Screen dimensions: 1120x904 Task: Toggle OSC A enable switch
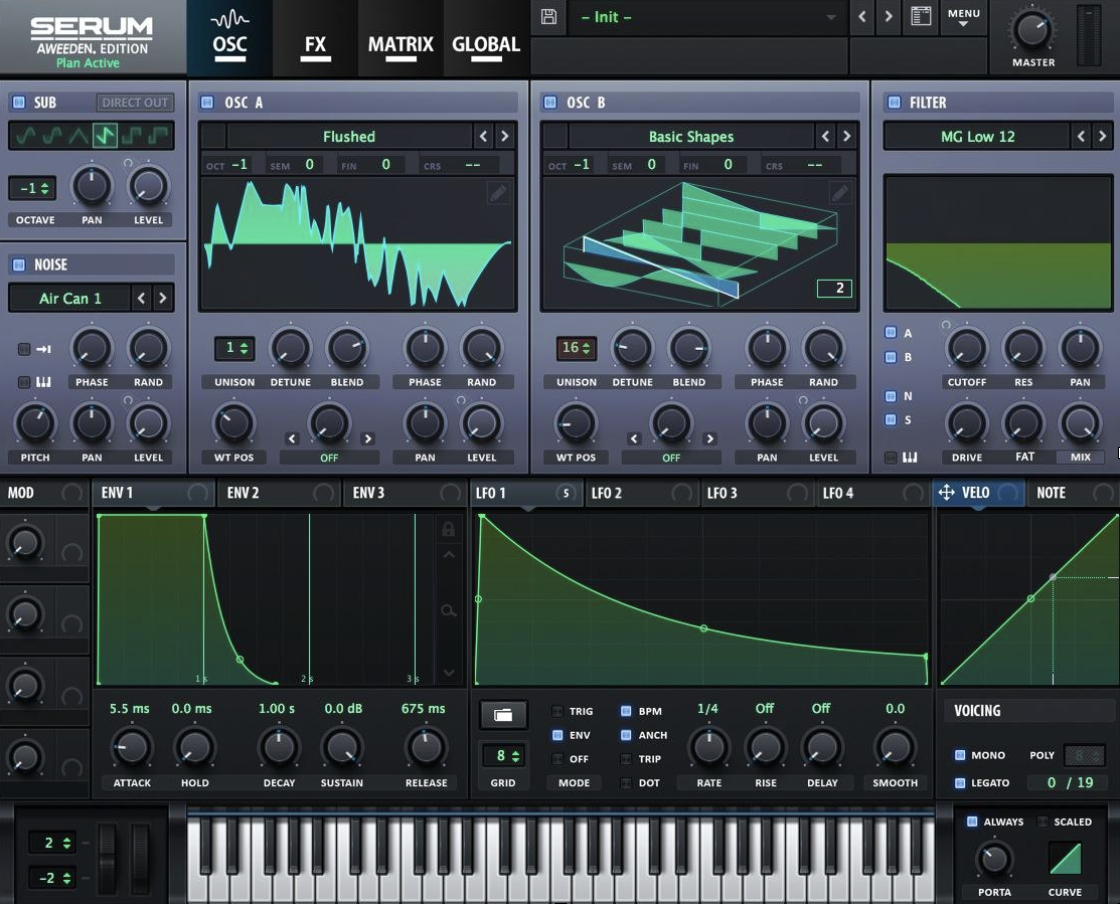(207, 102)
